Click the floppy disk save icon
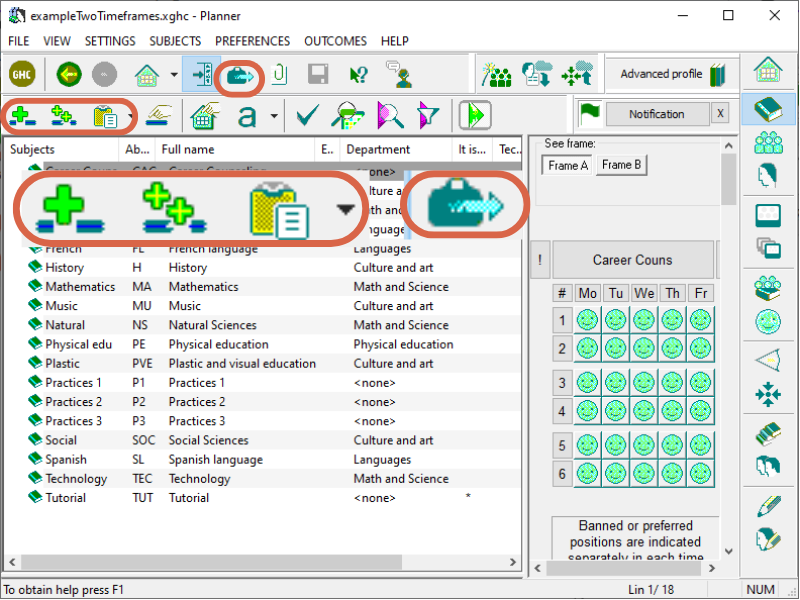Screen dimensions: 800x600 319,75
